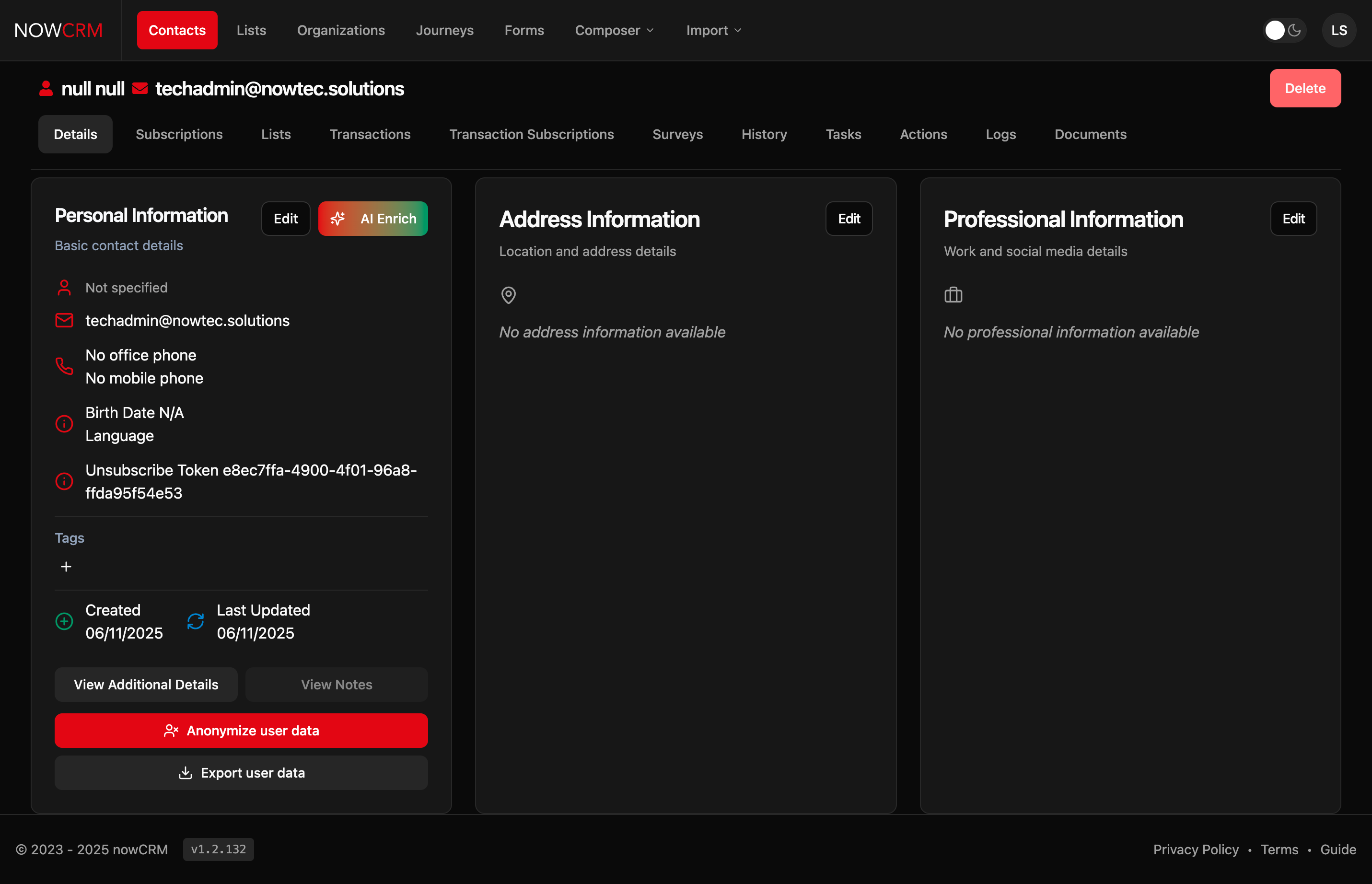Image resolution: width=1372 pixels, height=884 pixels.
Task: Expand the Import dropdown
Action: (x=713, y=30)
